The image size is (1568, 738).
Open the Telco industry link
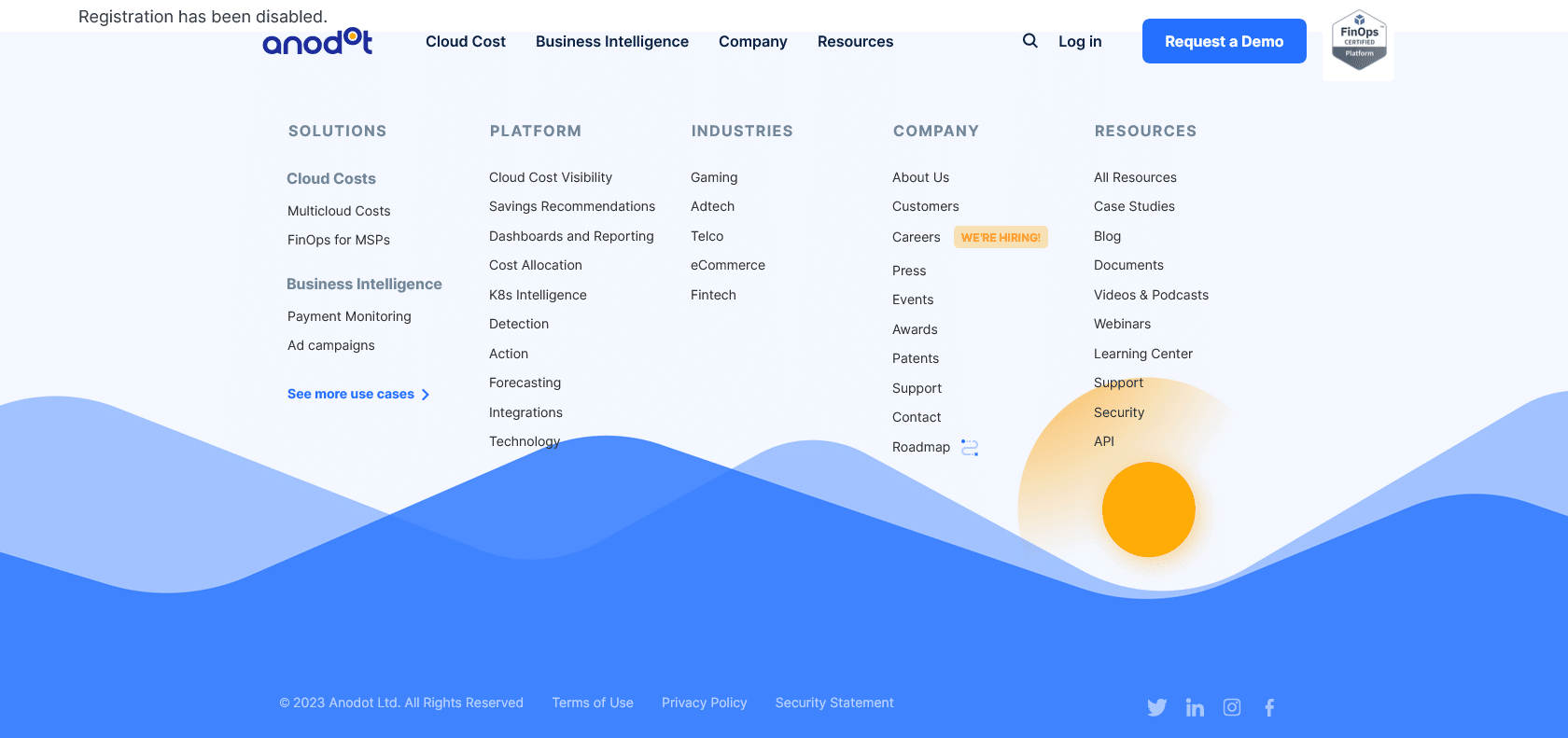pyautogui.click(x=707, y=236)
